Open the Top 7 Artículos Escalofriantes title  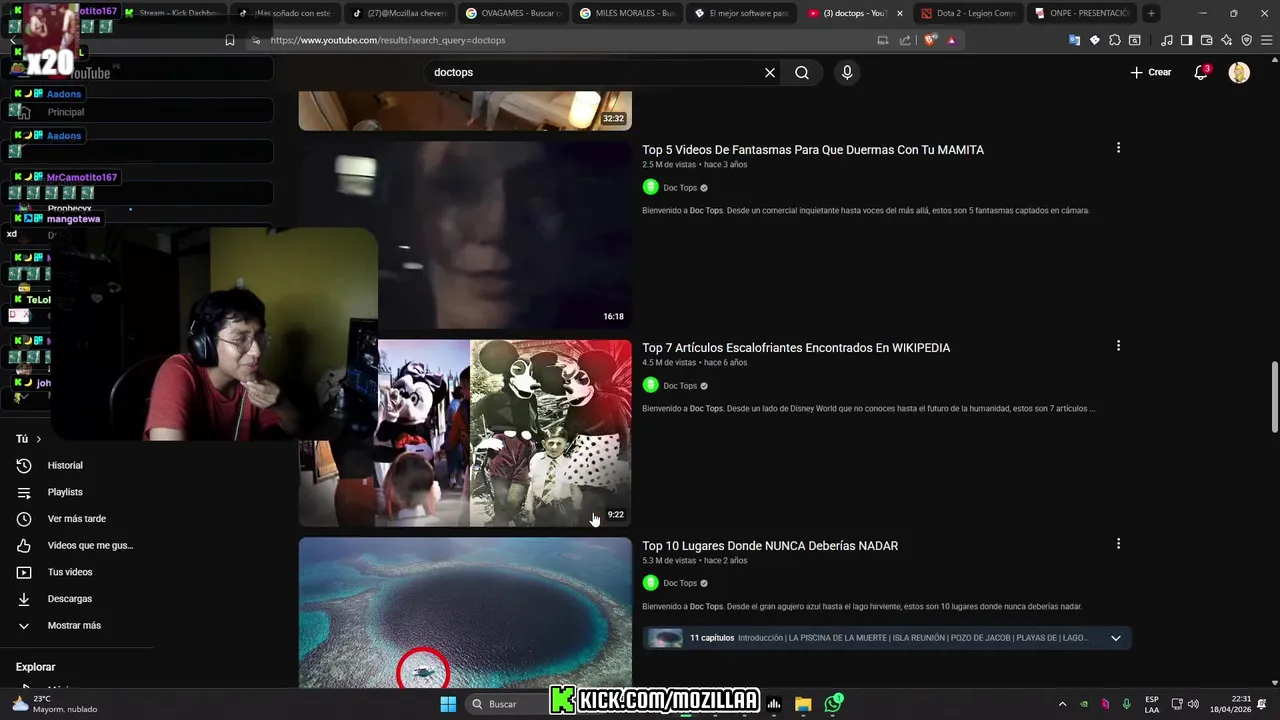pos(796,348)
